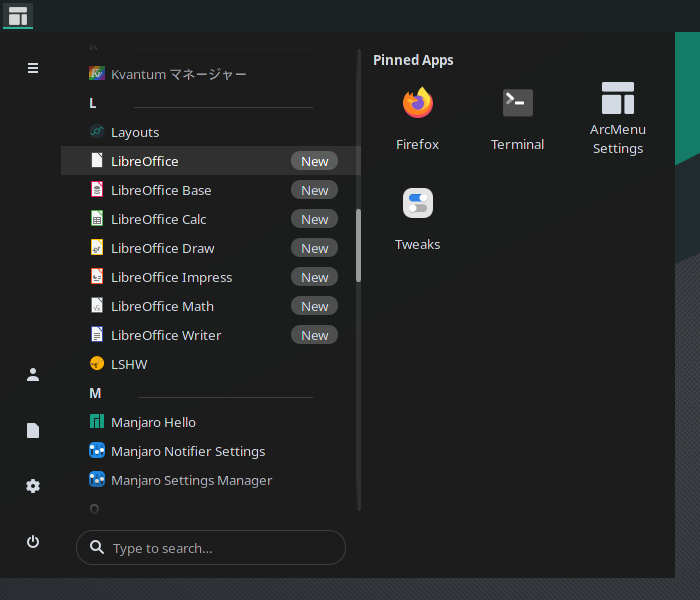Image resolution: width=700 pixels, height=600 pixels.
Task: Open Manjaro Settings Manager label
Action: coord(192,480)
